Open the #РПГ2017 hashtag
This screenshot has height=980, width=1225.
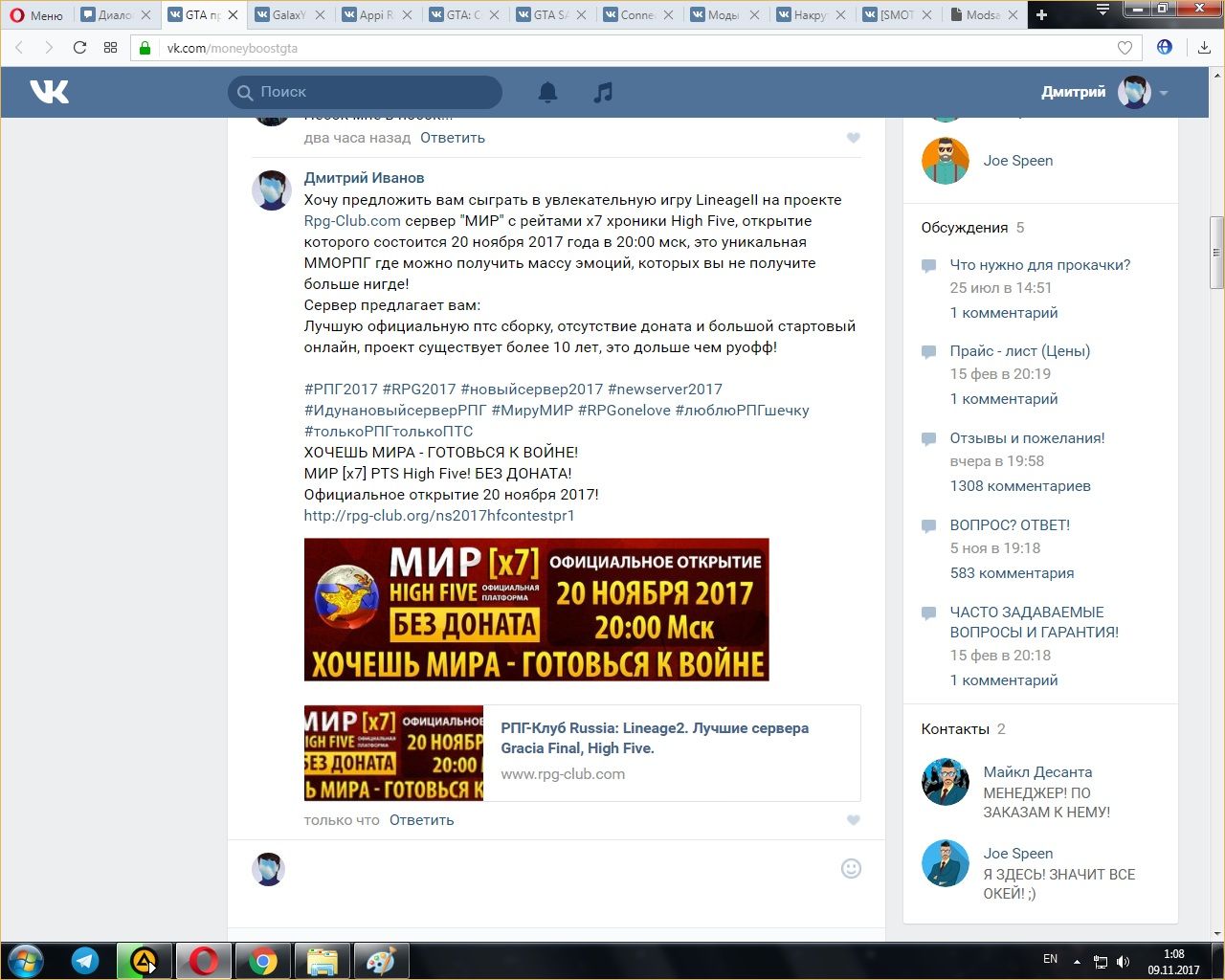click(341, 390)
